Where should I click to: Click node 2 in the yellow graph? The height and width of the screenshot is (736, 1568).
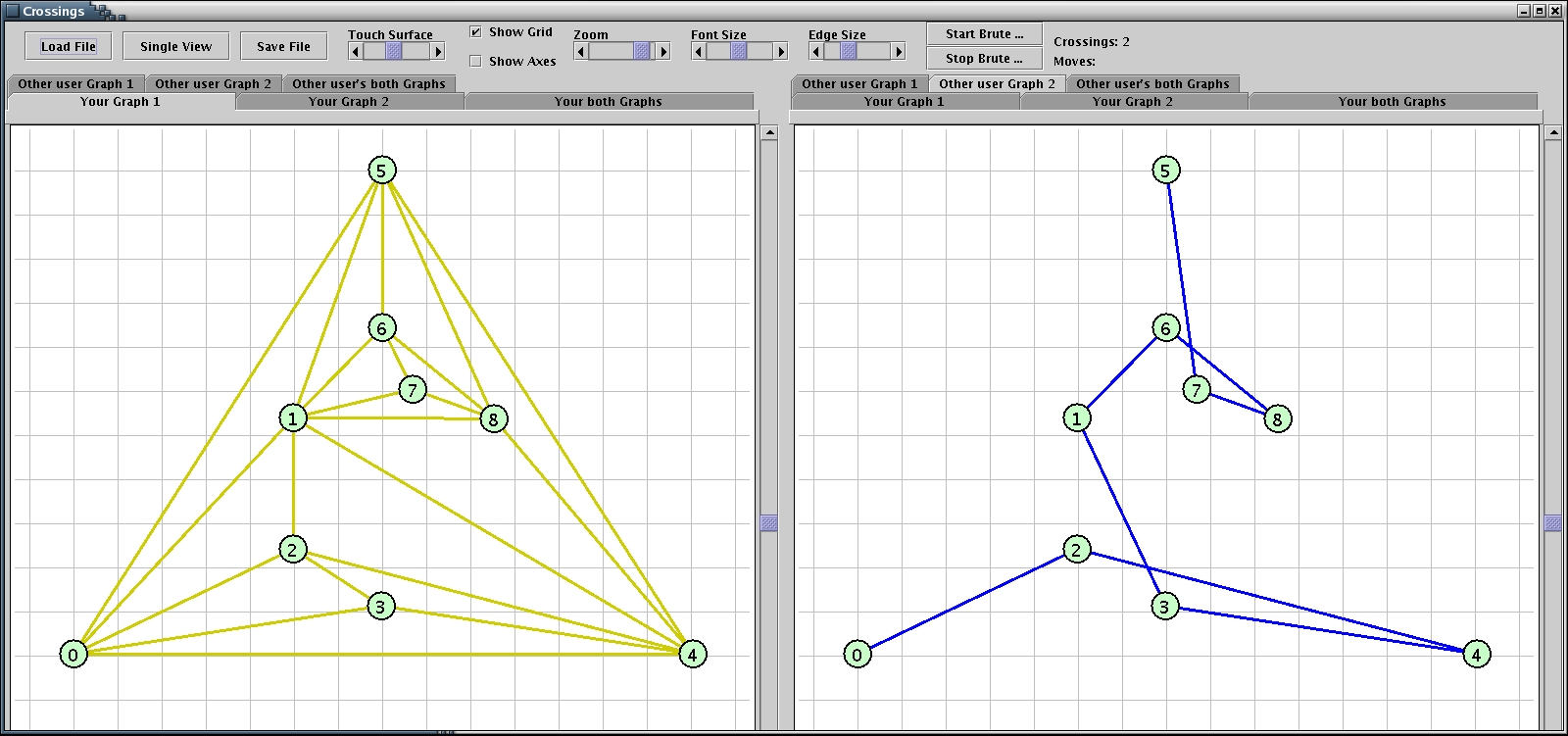pyautogui.click(x=292, y=550)
